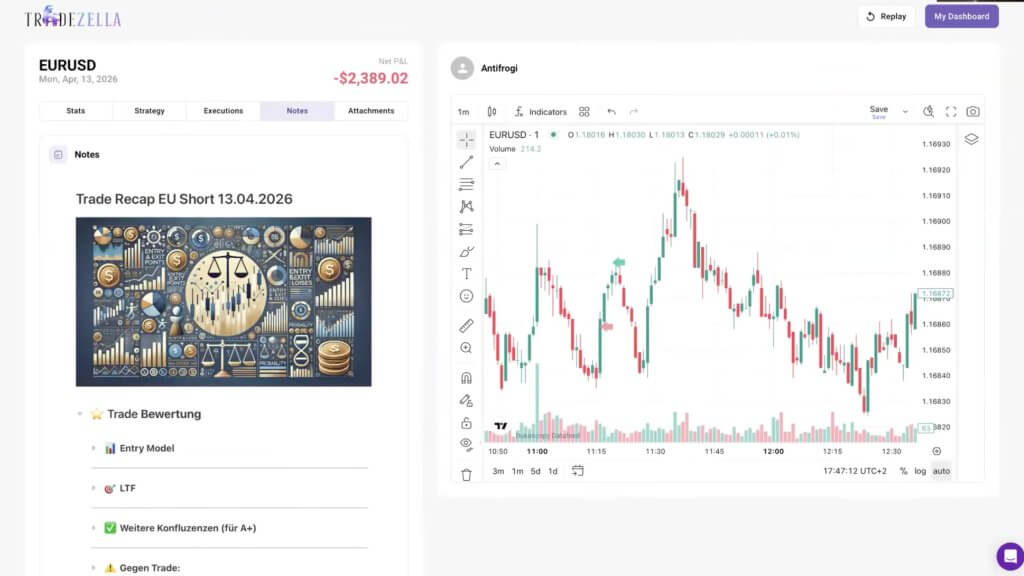Screen dimensions: 1024x576
Task: Click the Replay button
Action: click(886, 16)
